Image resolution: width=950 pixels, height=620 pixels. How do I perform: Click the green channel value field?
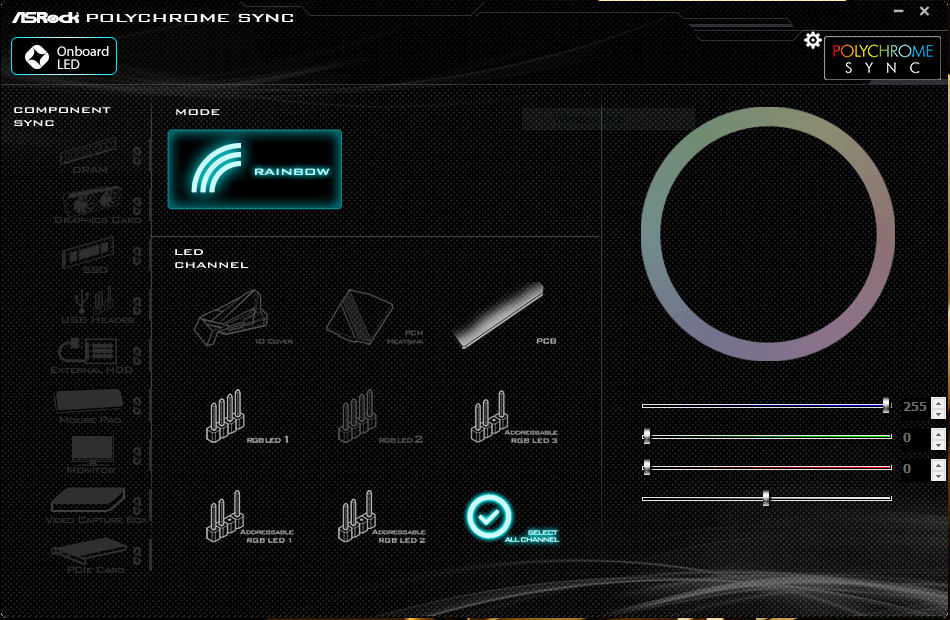[x=915, y=438]
